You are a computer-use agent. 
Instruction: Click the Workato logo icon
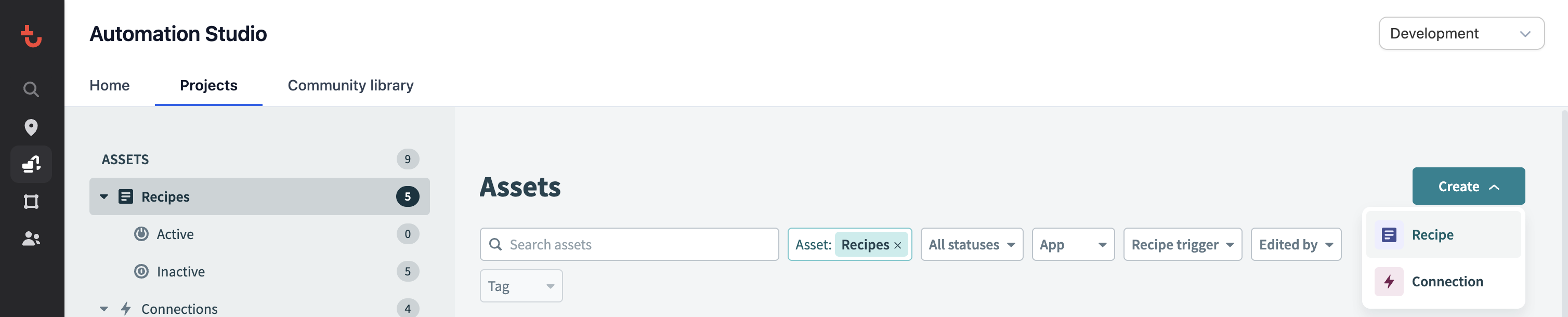(31, 36)
